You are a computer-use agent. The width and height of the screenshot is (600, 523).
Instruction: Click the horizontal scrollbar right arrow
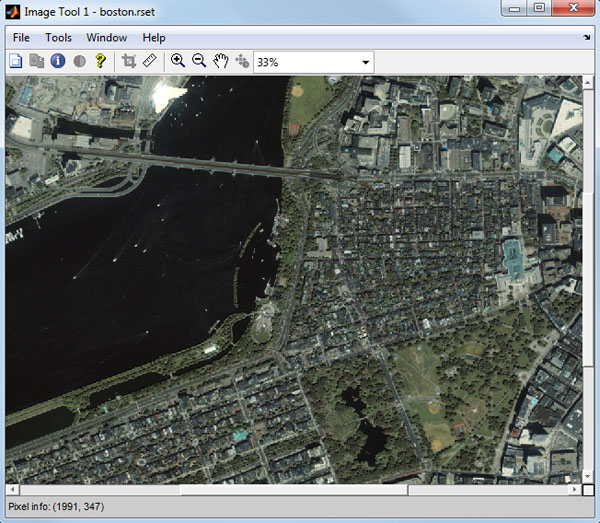pos(574,490)
